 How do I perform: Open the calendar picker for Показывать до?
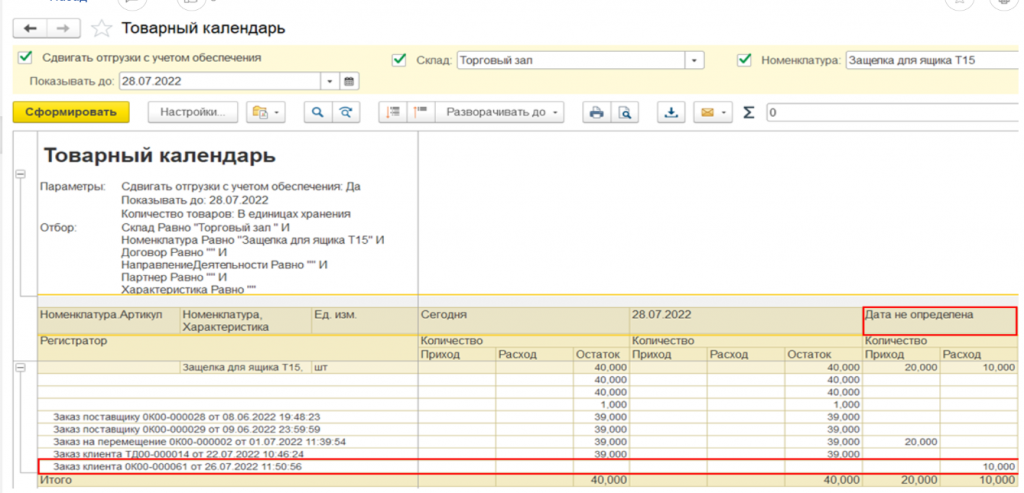coord(349,80)
